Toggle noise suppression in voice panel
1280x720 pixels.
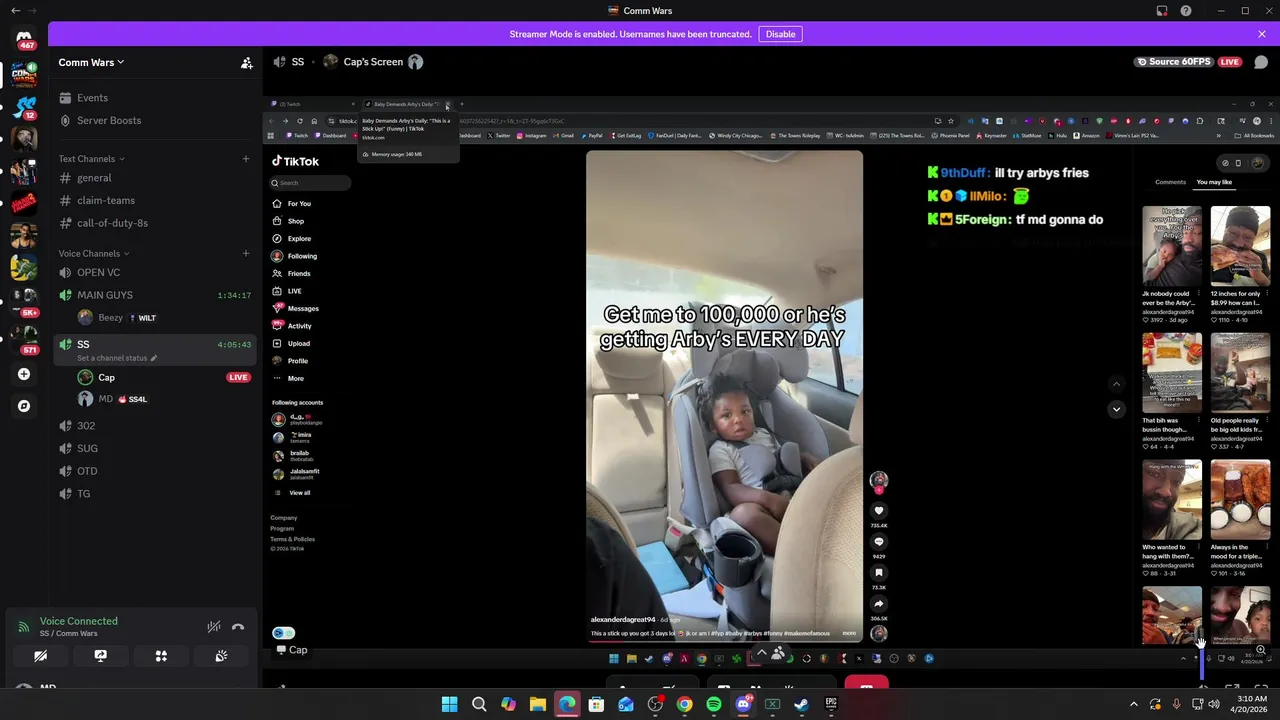[214, 627]
